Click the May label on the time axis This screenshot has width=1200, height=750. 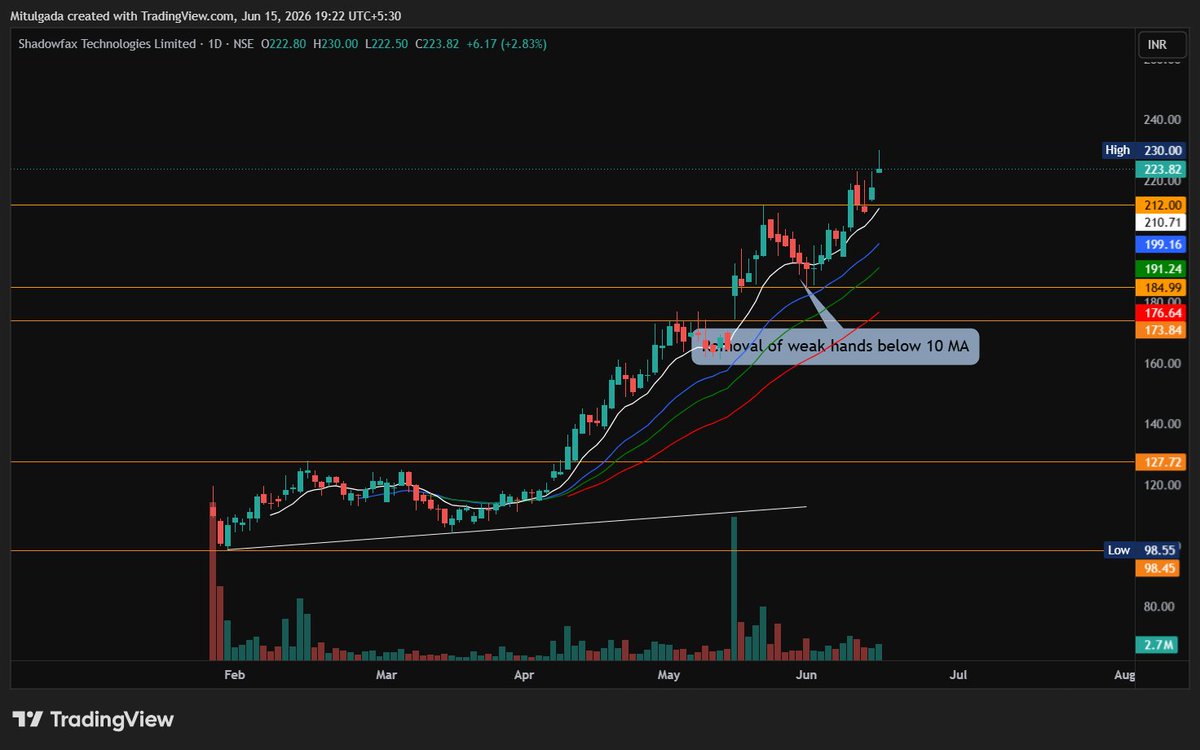(x=669, y=675)
